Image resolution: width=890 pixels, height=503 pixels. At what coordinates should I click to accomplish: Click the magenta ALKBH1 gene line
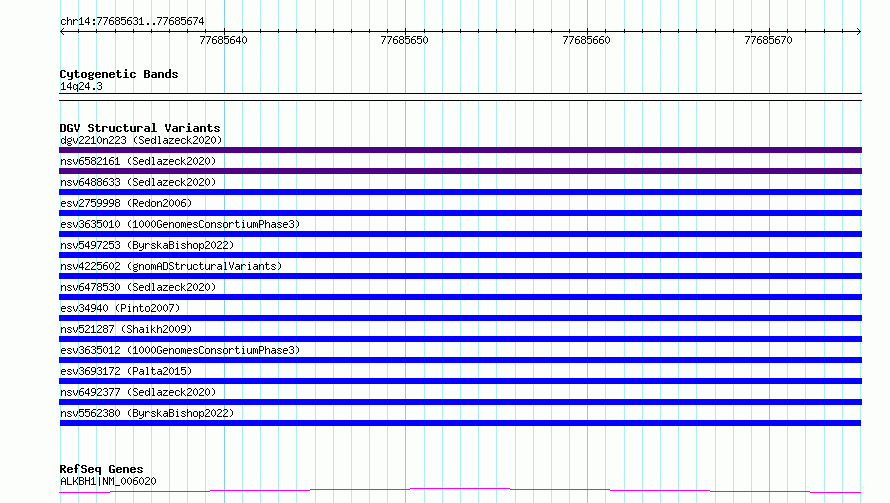click(460, 490)
